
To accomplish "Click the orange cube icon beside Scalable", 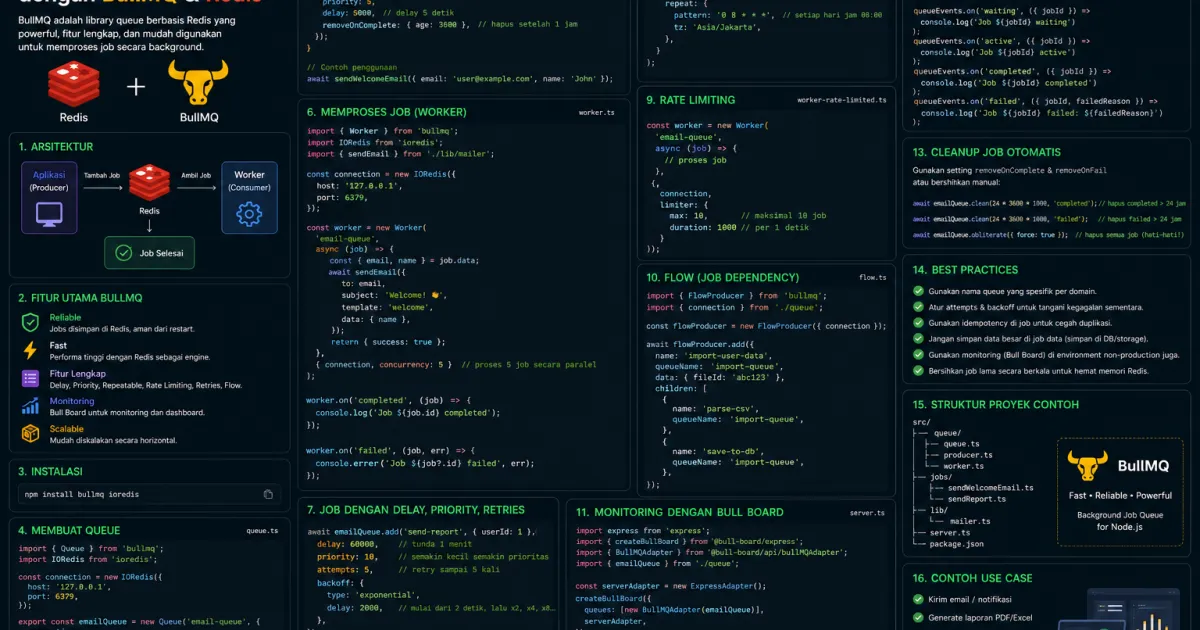I will pyautogui.click(x=30, y=434).
